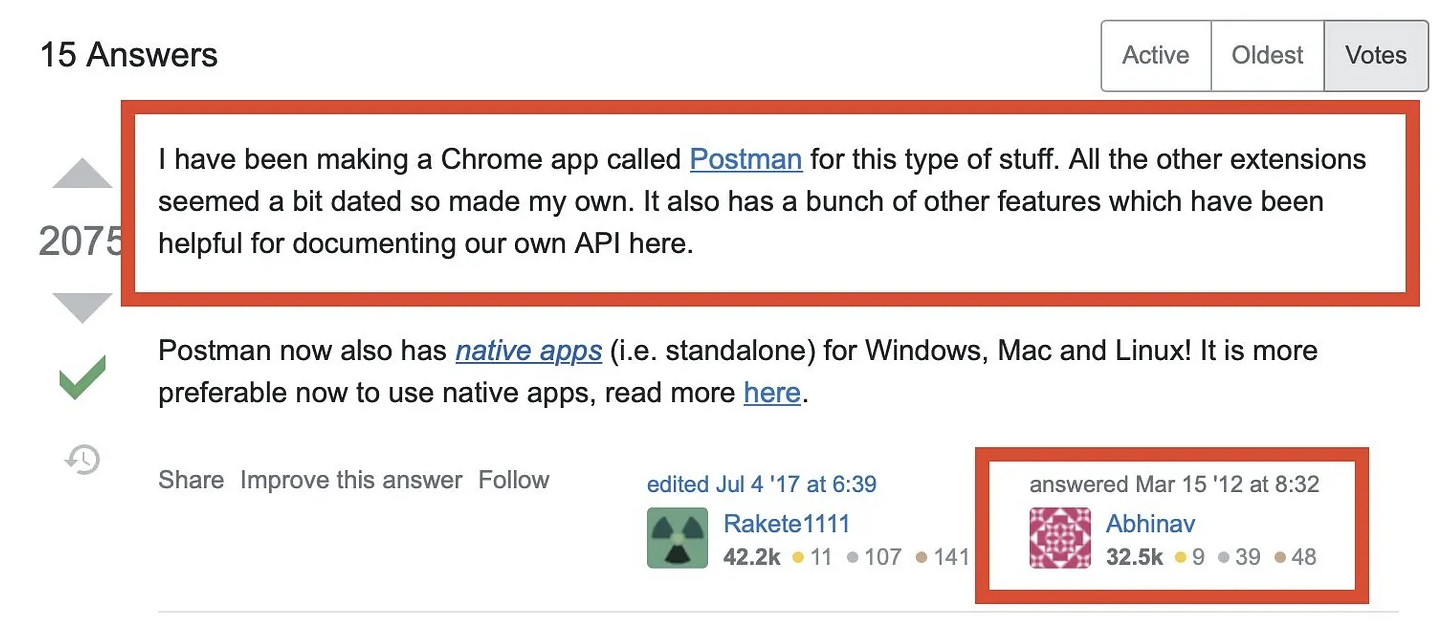Open Rakete1111's user profile name

coord(786,523)
